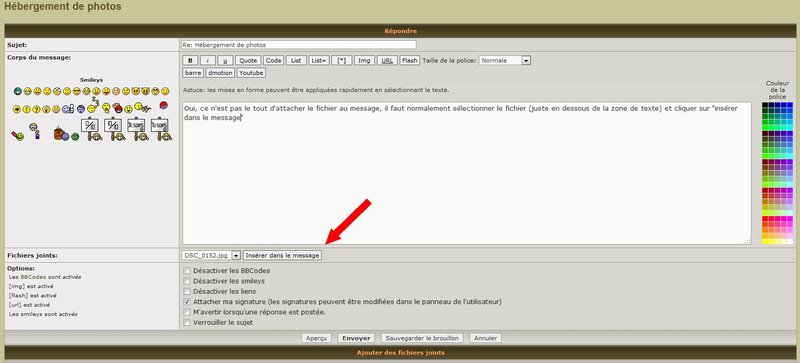Image resolution: width=800 pixels, height=363 pixels.
Task: Click Sauvegarder le brouillon
Action: [422, 338]
